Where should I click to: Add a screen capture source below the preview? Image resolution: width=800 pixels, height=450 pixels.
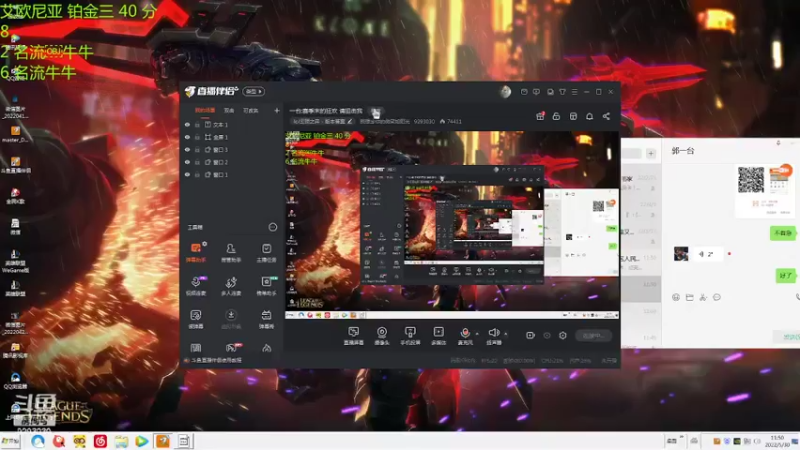(x=353, y=336)
